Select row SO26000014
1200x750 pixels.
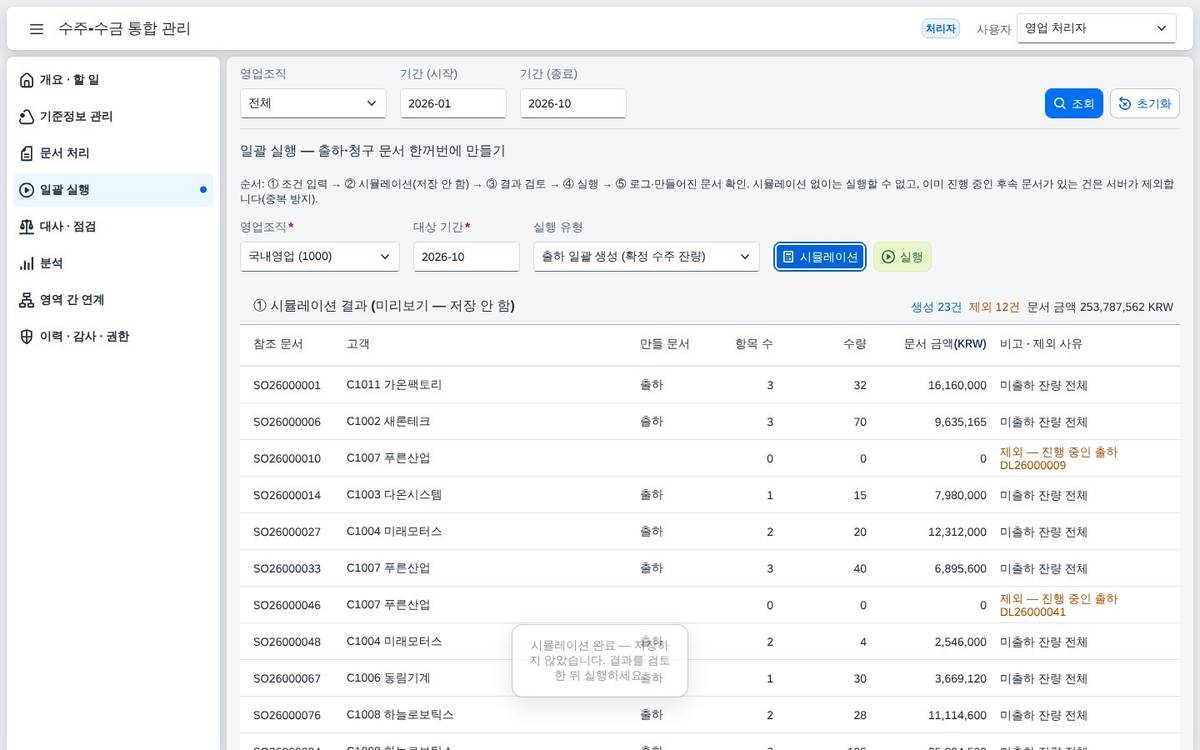coord(710,495)
